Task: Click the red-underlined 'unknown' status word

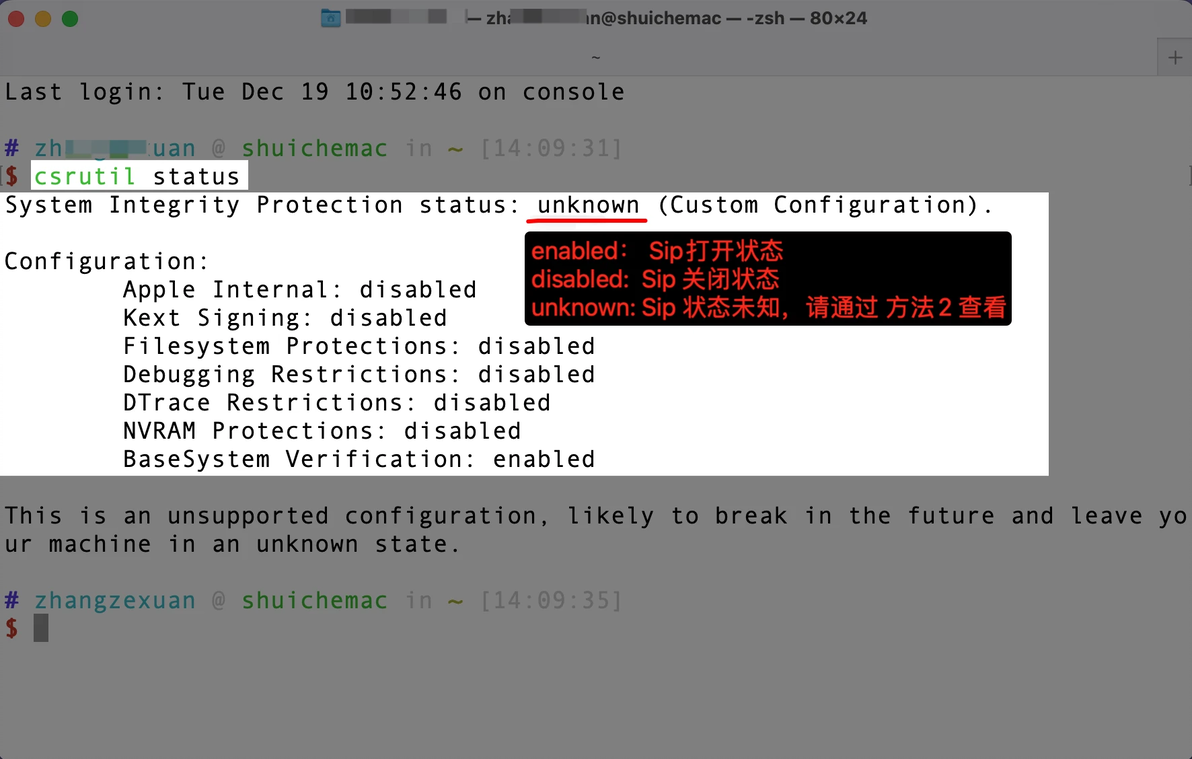Action: click(588, 205)
